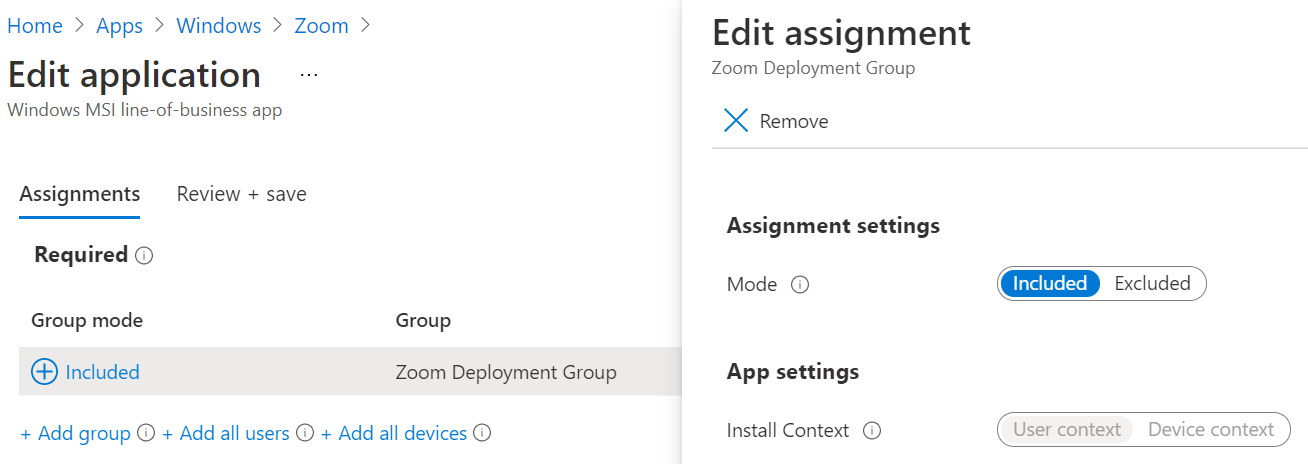Switch to the Assignments tab
This screenshot has height=464, width=1308.
click(x=80, y=194)
